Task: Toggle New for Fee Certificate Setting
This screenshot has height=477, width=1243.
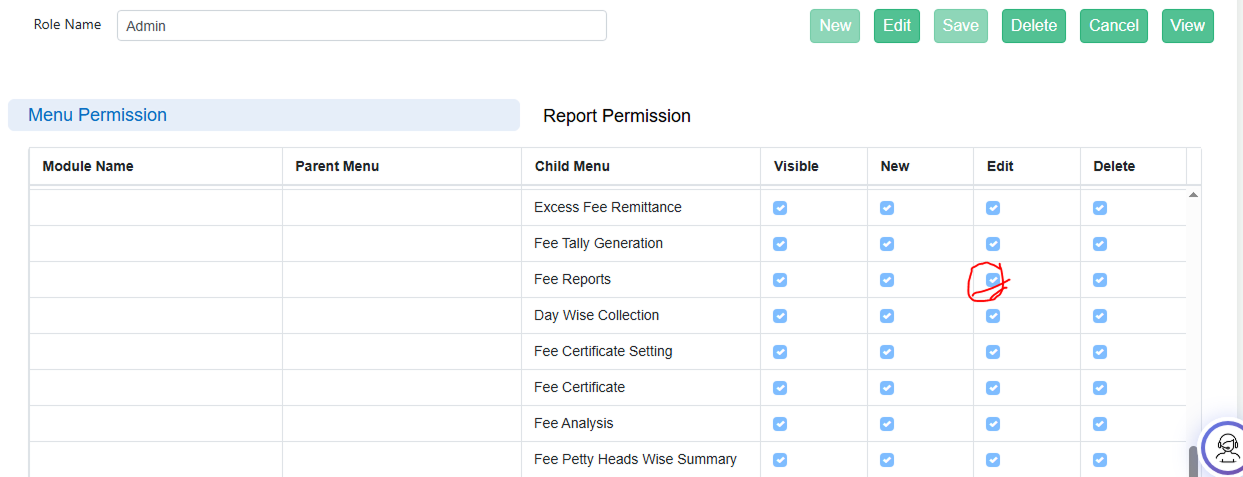Action: click(887, 352)
